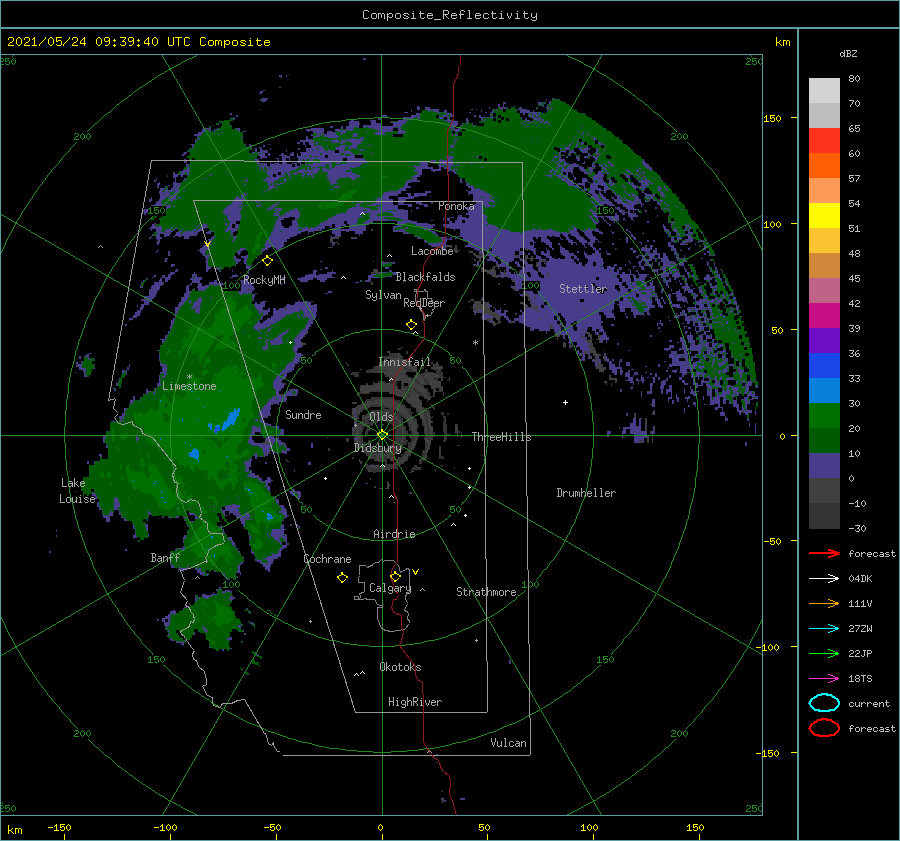Click the 51 dBZ yellow color swatch
900x841 pixels.
(824, 216)
